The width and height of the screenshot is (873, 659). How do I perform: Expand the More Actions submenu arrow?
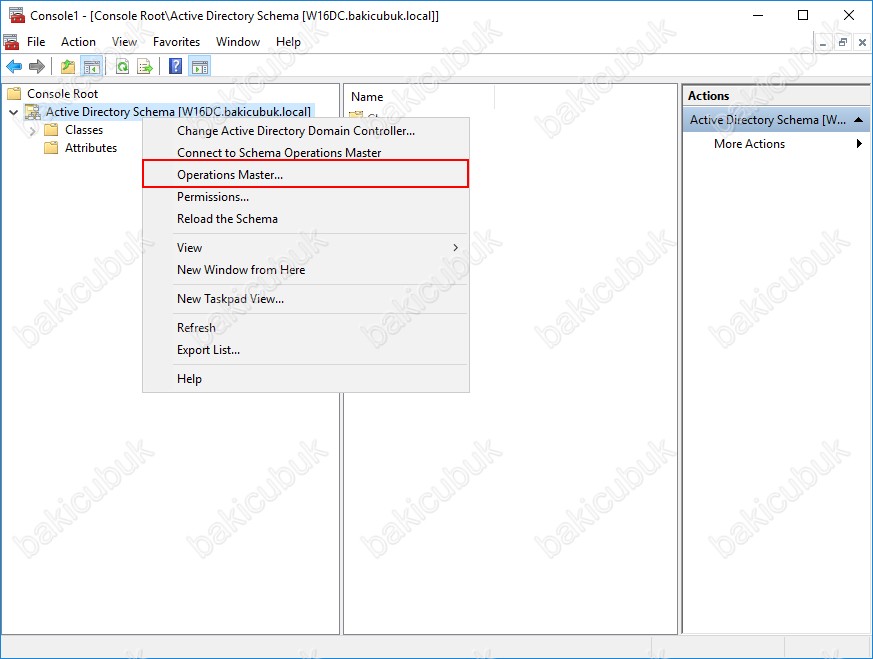(859, 144)
